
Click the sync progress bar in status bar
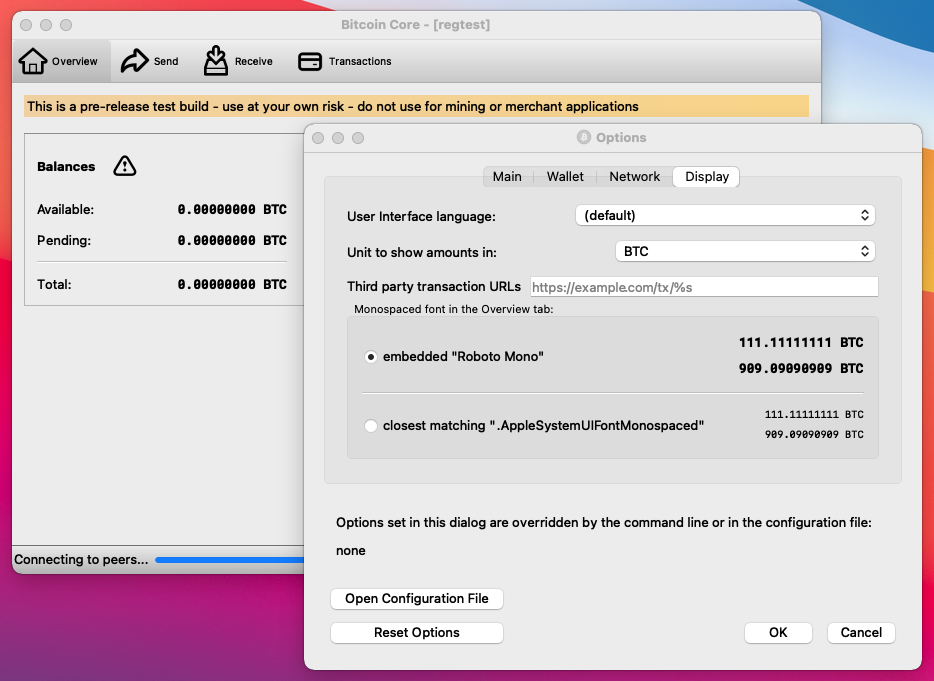(229, 559)
